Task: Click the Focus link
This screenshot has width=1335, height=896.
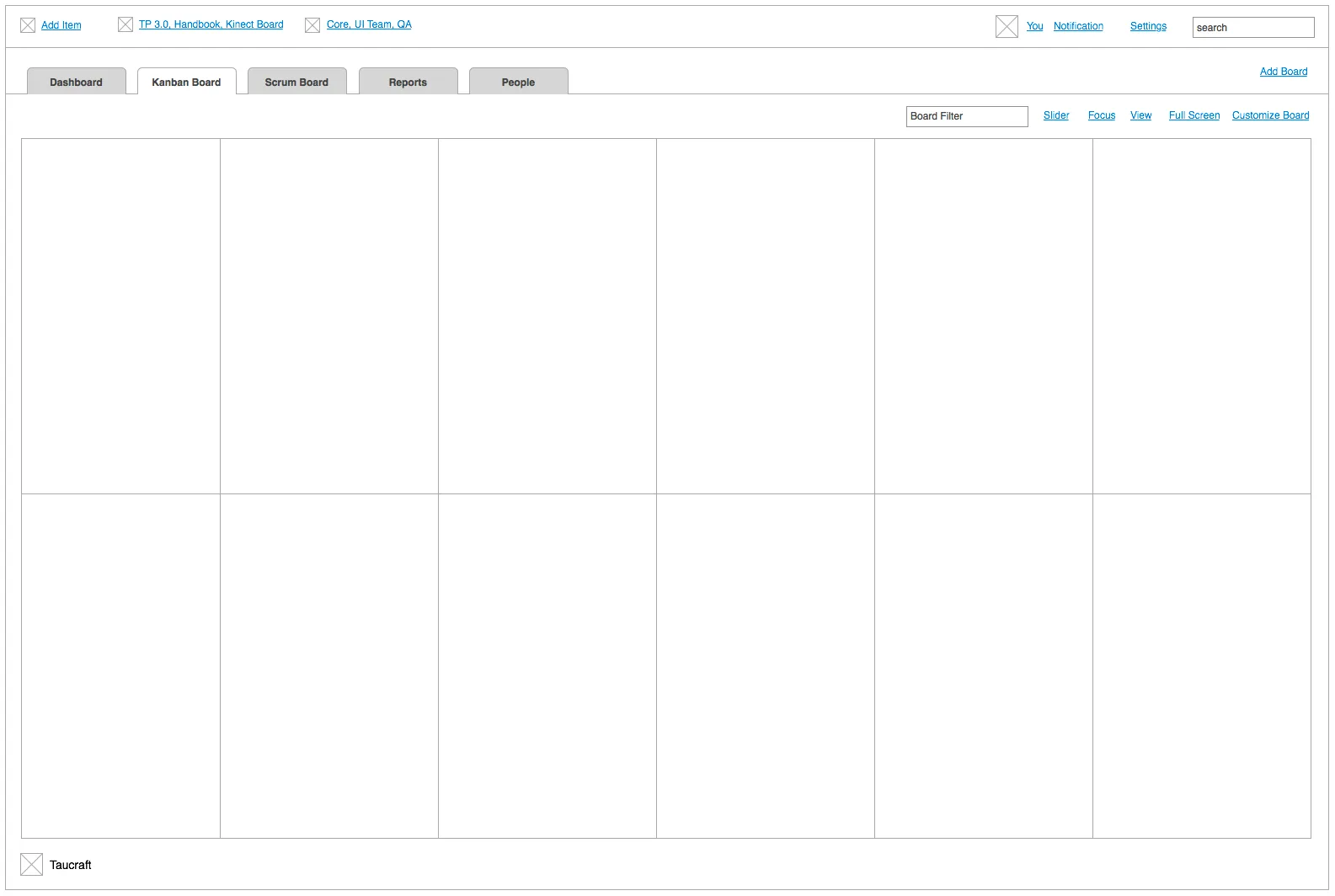Action: (1102, 115)
